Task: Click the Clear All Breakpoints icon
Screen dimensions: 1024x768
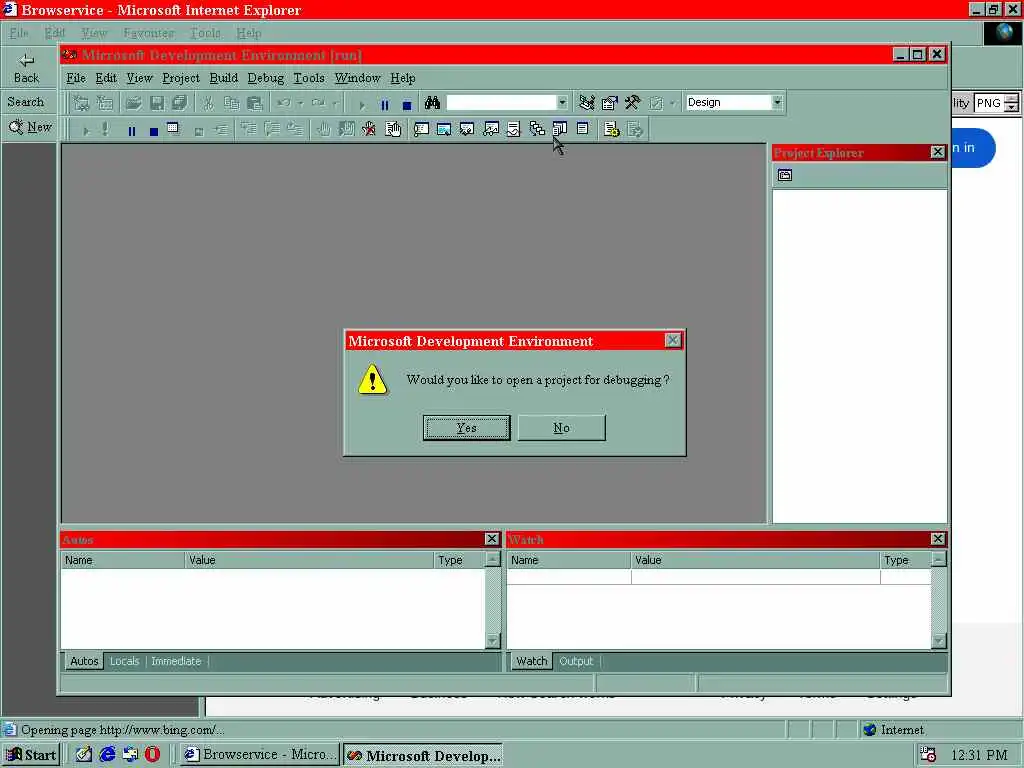Action: pos(369,129)
